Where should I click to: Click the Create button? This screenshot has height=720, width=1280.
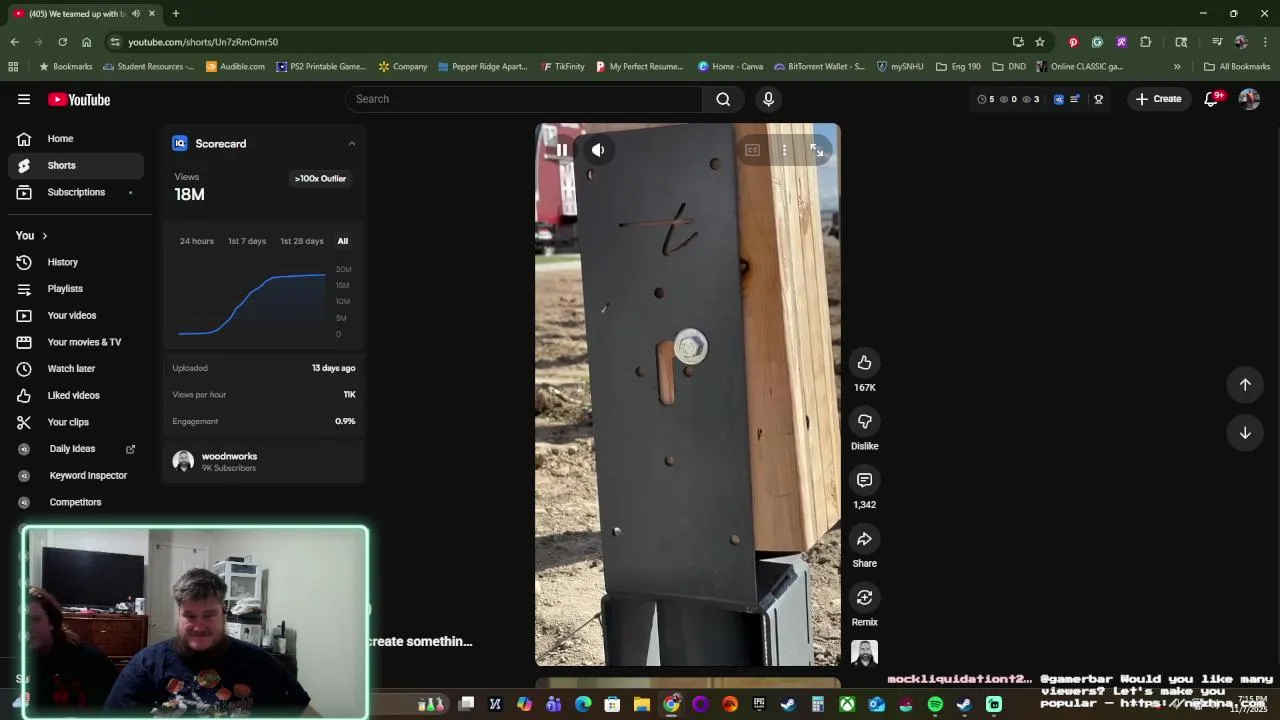pos(1159,99)
